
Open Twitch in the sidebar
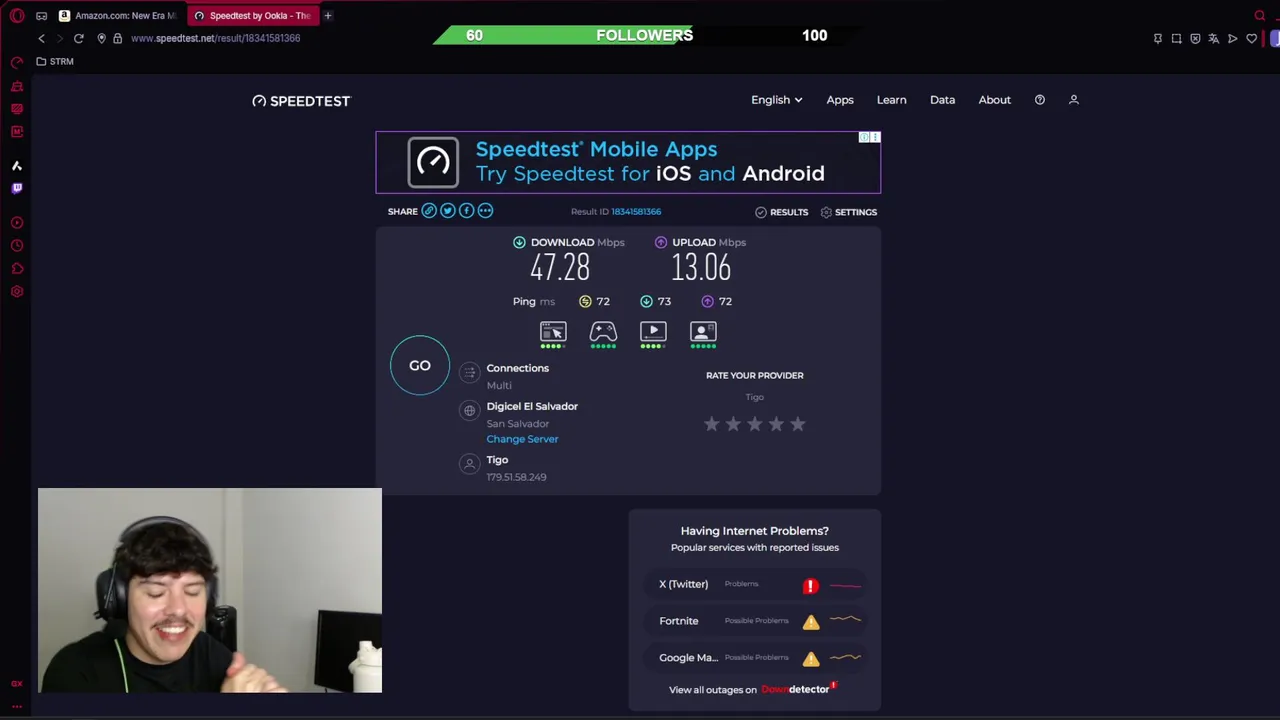click(17, 188)
